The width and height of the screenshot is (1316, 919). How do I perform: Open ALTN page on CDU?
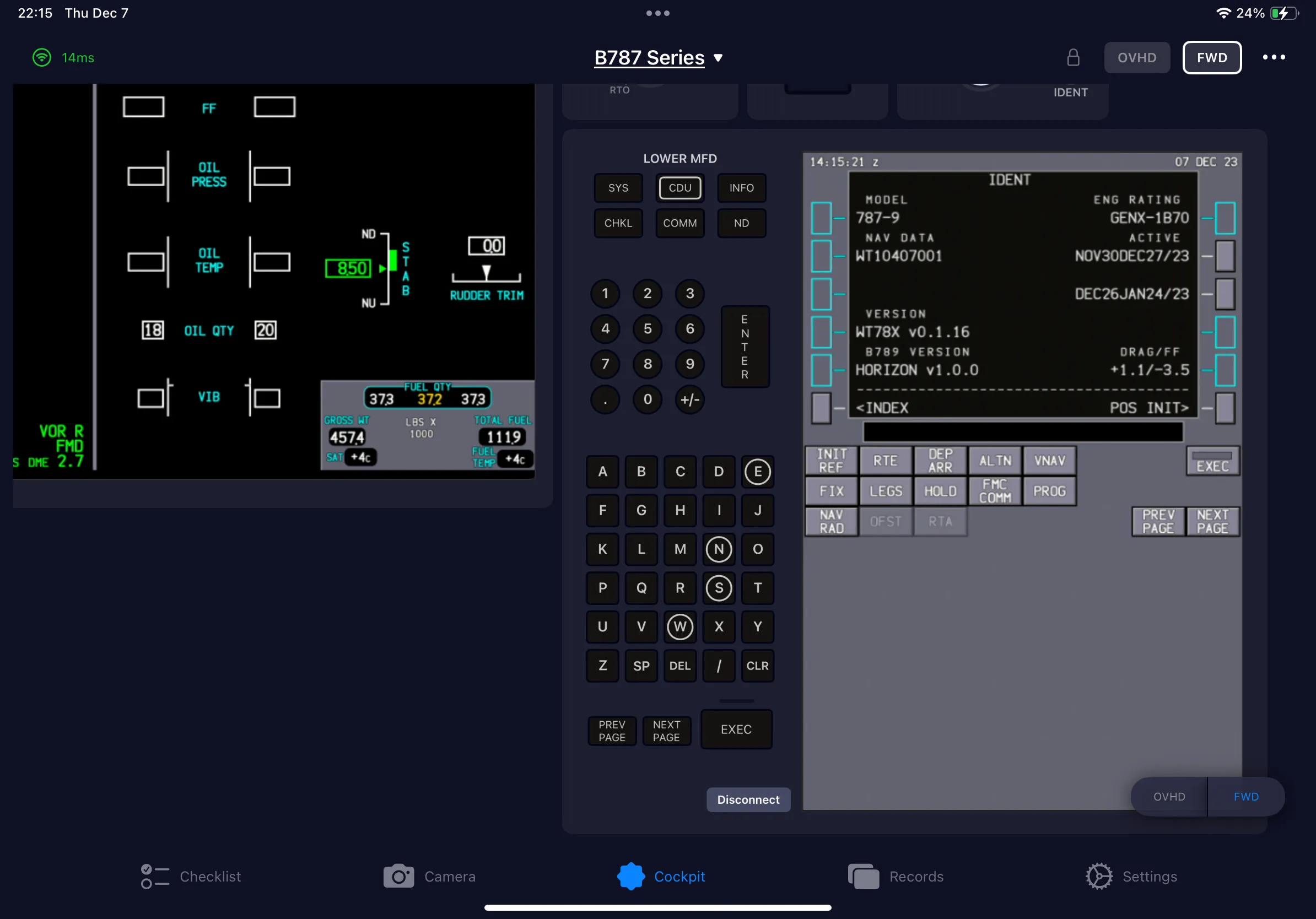(995, 461)
